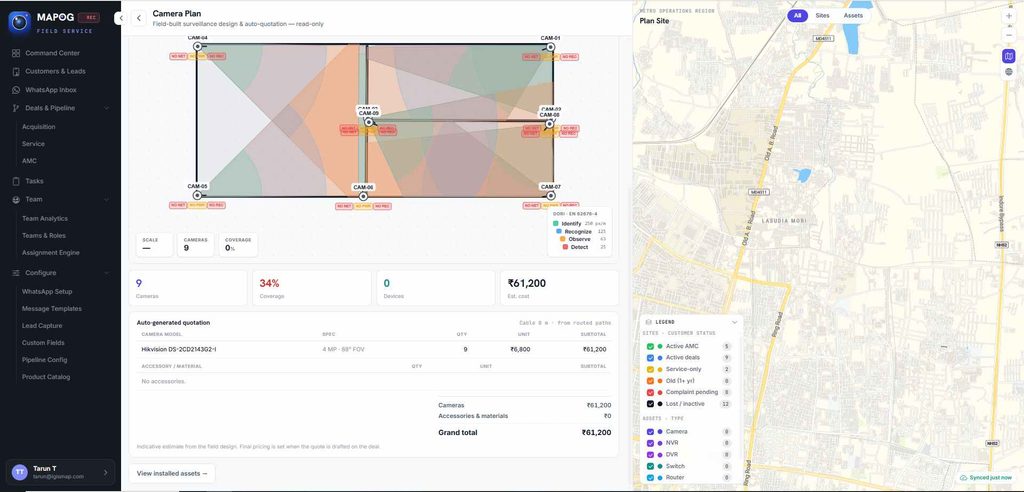Click the Legend panel layers icon
The width and height of the screenshot is (1024, 492).
[648, 322]
